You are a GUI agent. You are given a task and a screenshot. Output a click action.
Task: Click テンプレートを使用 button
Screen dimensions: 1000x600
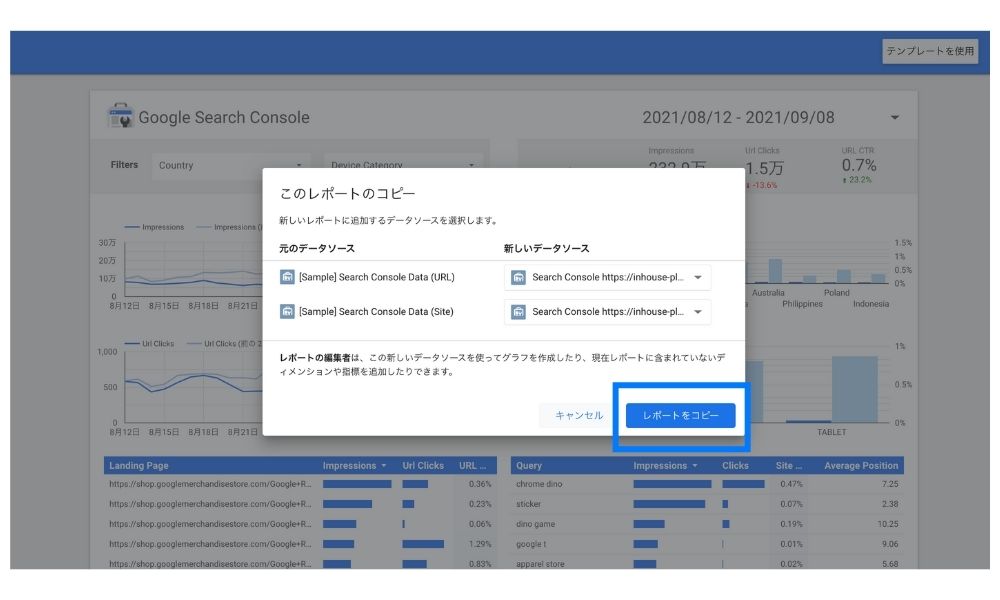click(930, 51)
